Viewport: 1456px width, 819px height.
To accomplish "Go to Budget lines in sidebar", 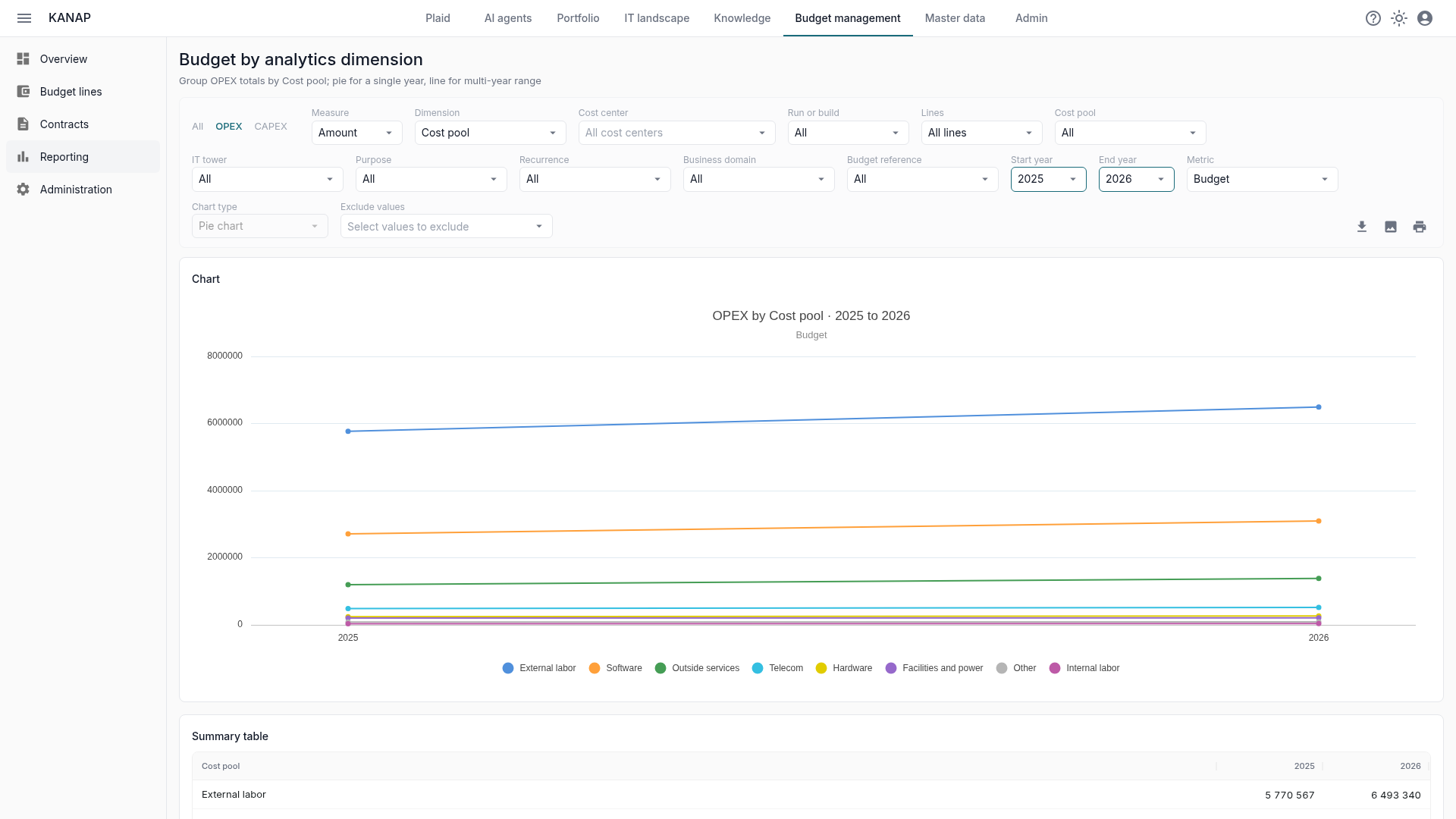I will 83,92.
